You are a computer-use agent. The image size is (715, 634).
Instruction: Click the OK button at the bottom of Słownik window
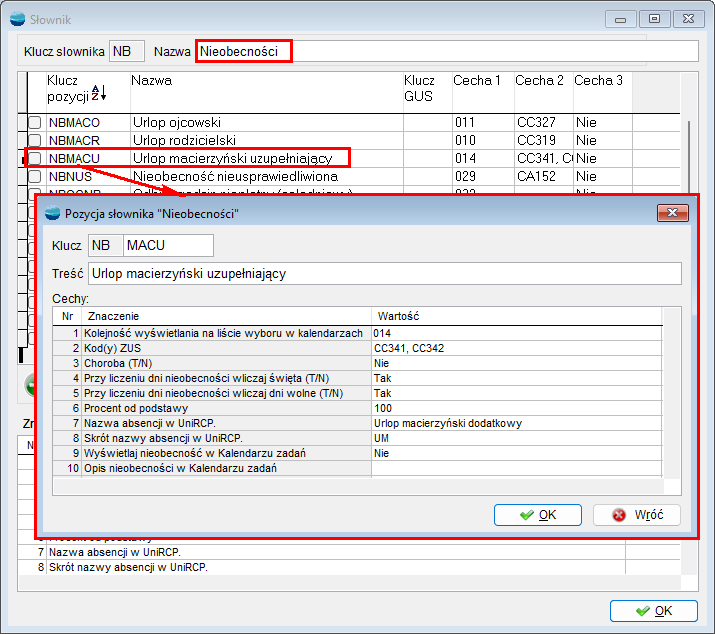point(653,610)
